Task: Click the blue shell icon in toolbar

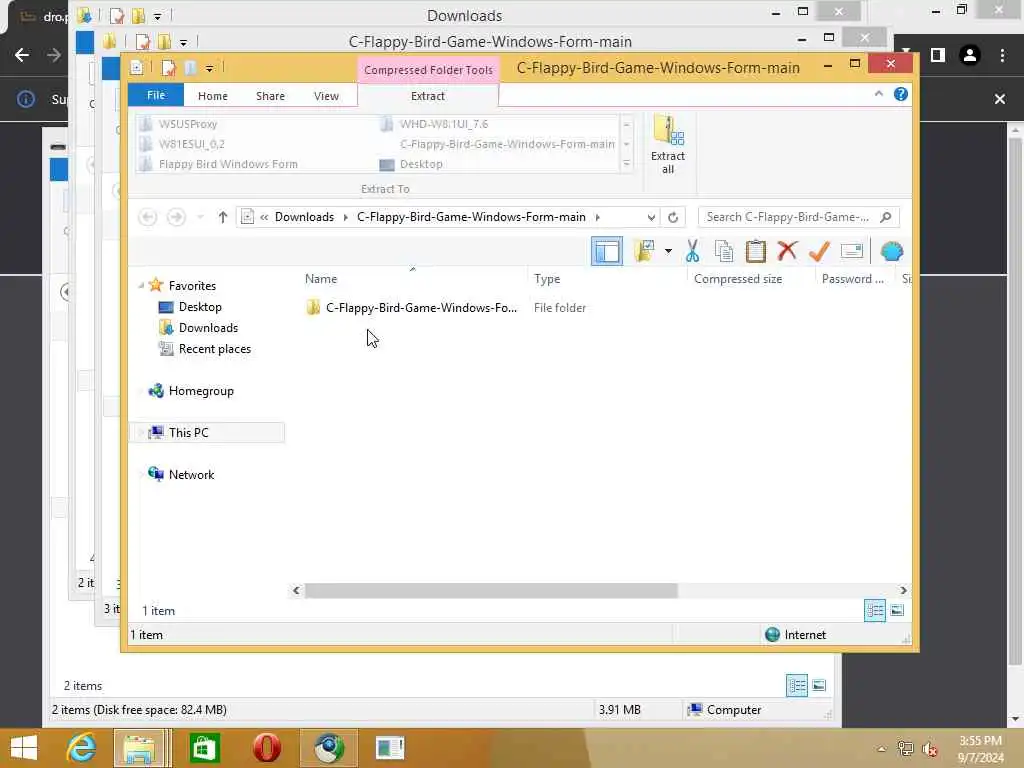Action: point(891,251)
